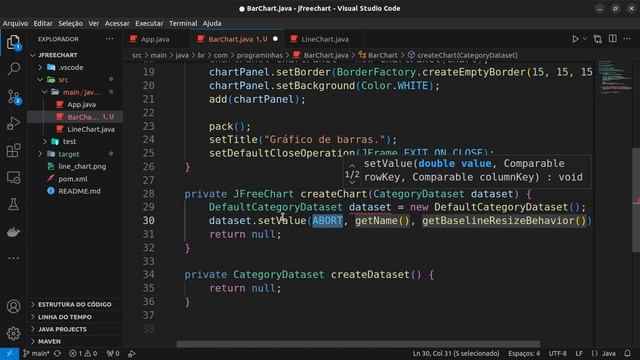Open the Explorer view in the activity bar
640x360 pixels.
click(x=13, y=42)
